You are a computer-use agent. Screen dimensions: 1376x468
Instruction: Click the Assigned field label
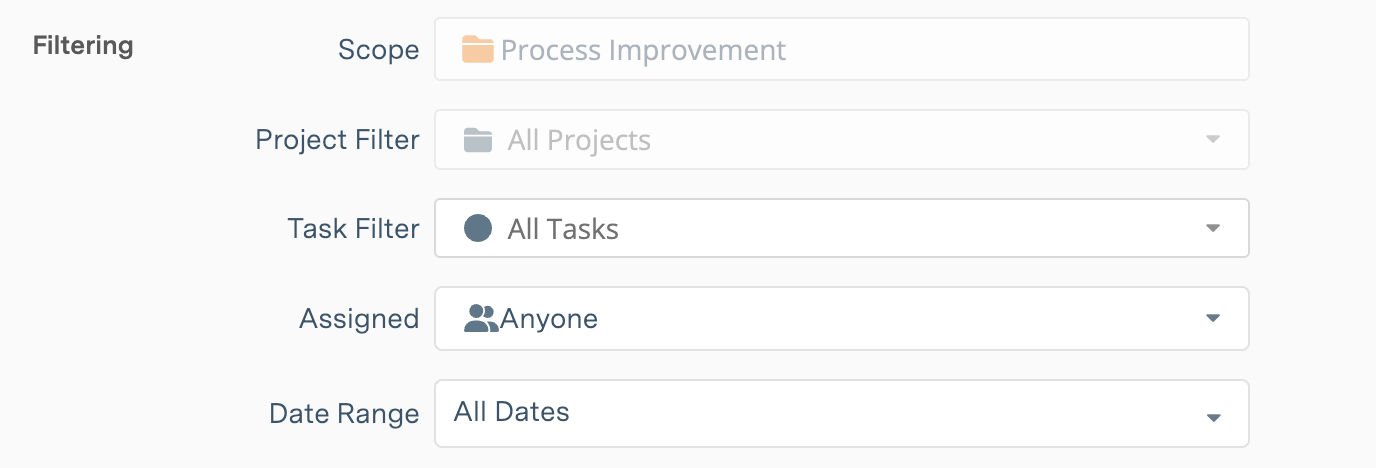[x=359, y=319]
